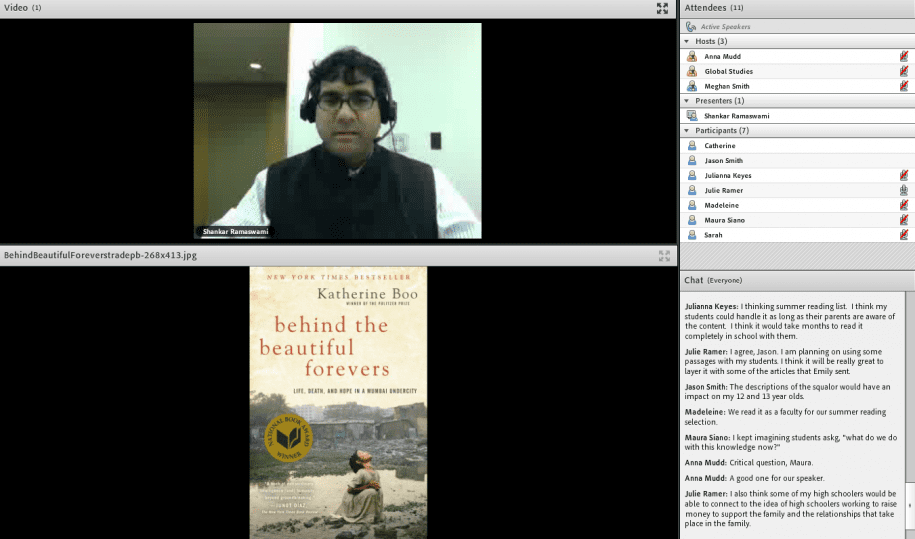Click the Video (1) pod title

pyautogui.click(x=23, y=8)
